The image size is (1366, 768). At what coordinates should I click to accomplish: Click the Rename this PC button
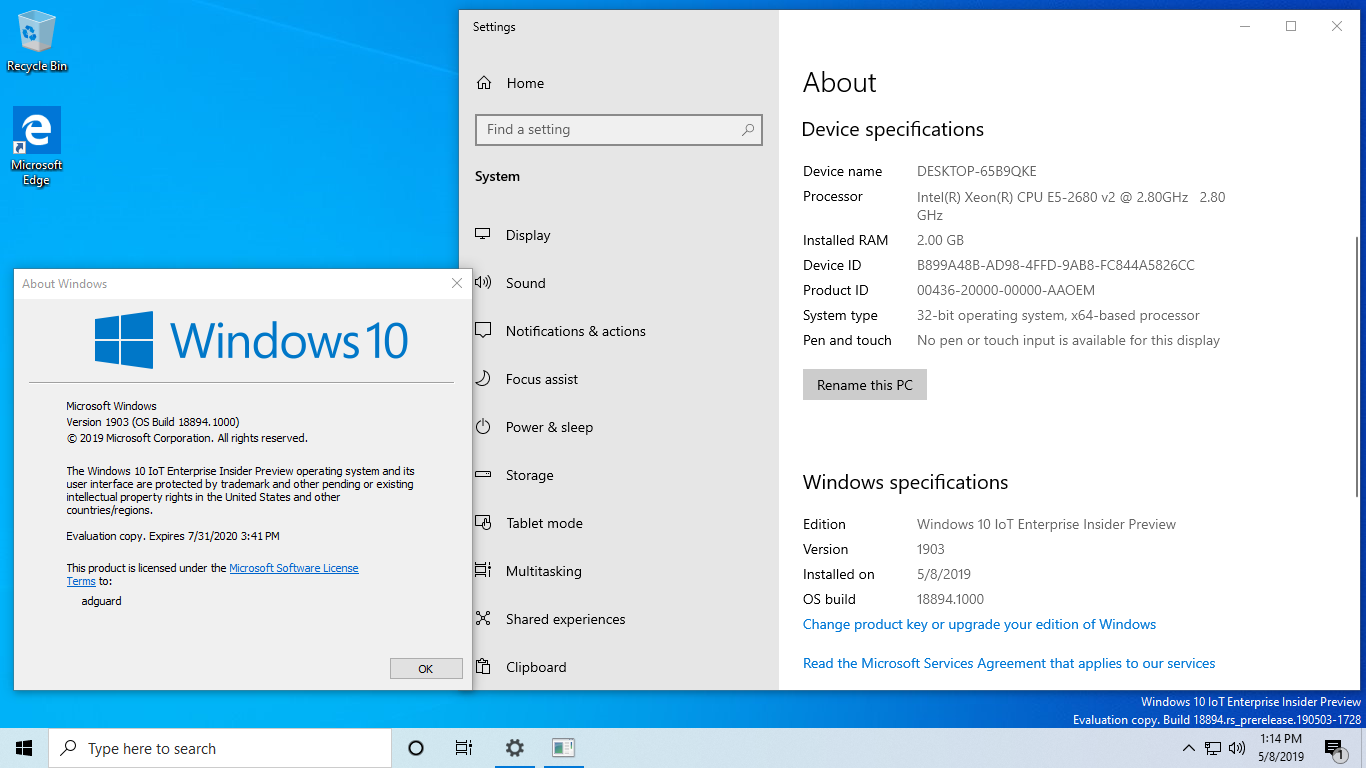(865, 385)
